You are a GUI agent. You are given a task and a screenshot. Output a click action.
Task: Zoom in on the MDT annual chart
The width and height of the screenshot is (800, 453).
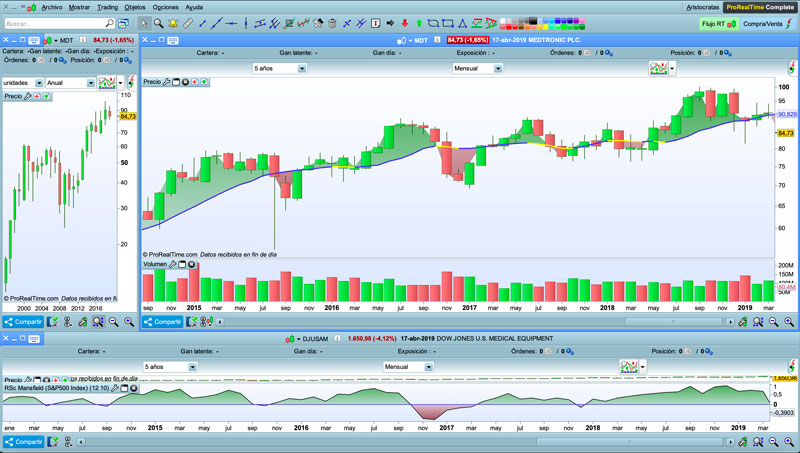point(129,322)
